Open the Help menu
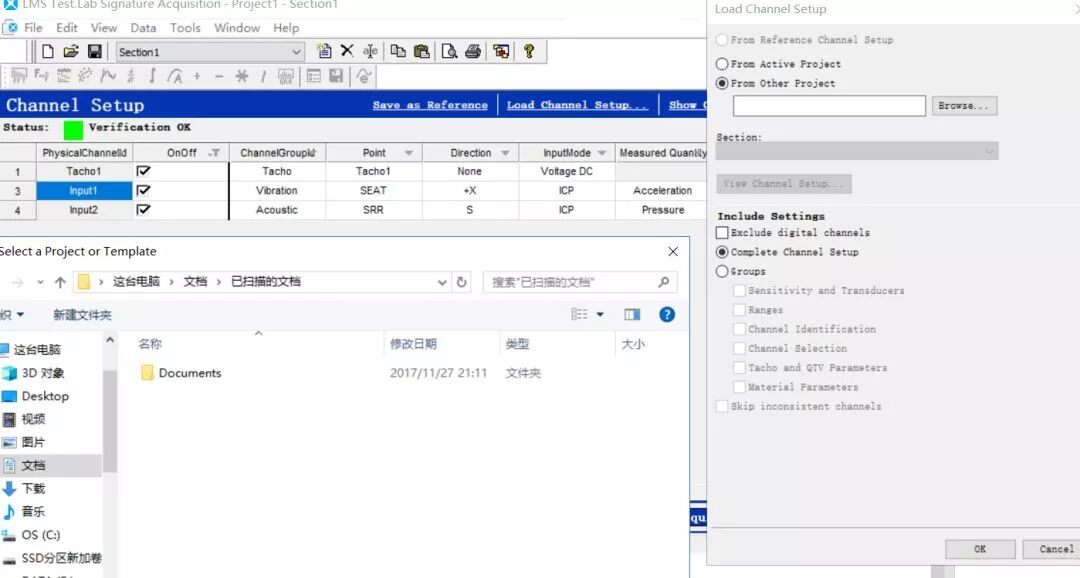 (x=286, y=28)
